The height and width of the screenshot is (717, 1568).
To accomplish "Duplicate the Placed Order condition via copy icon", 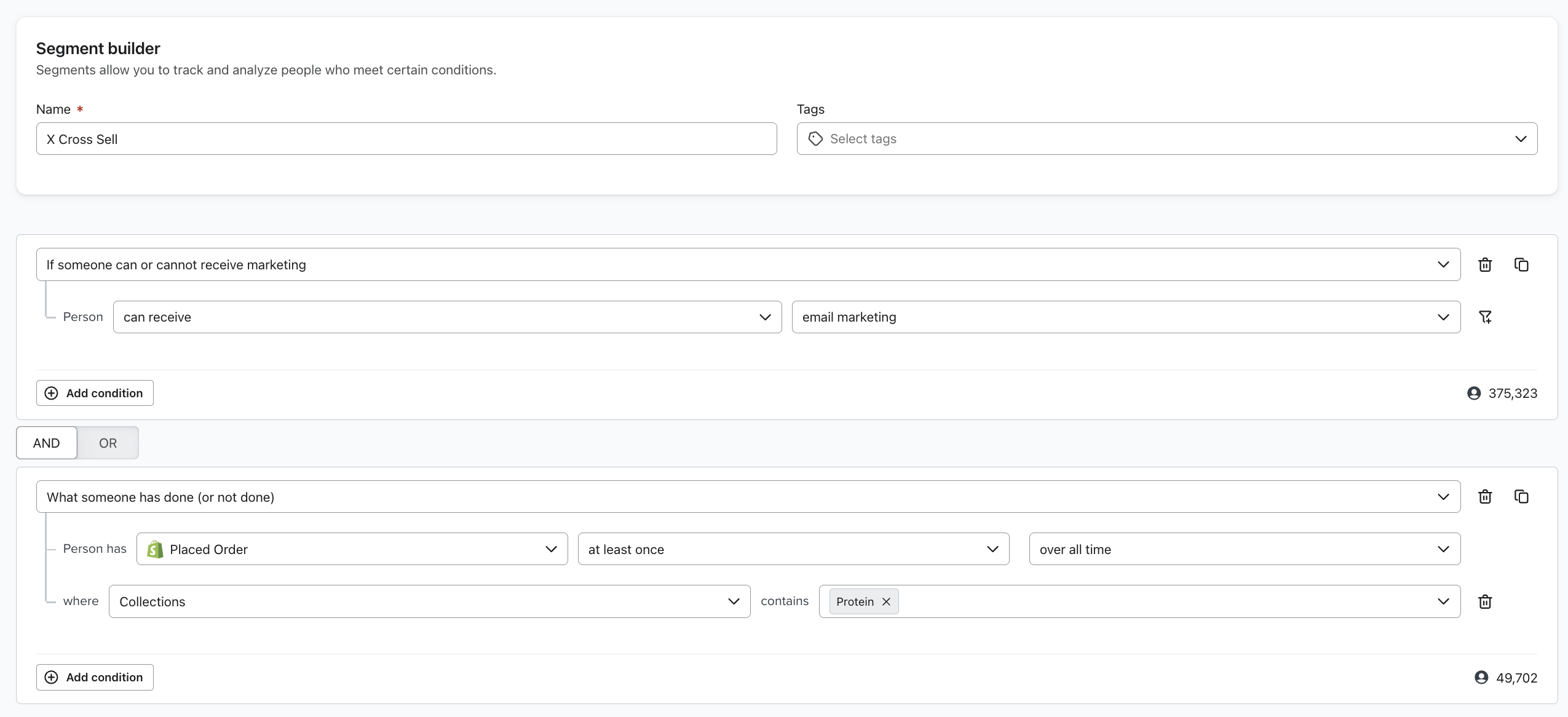I will point(1522,496).
